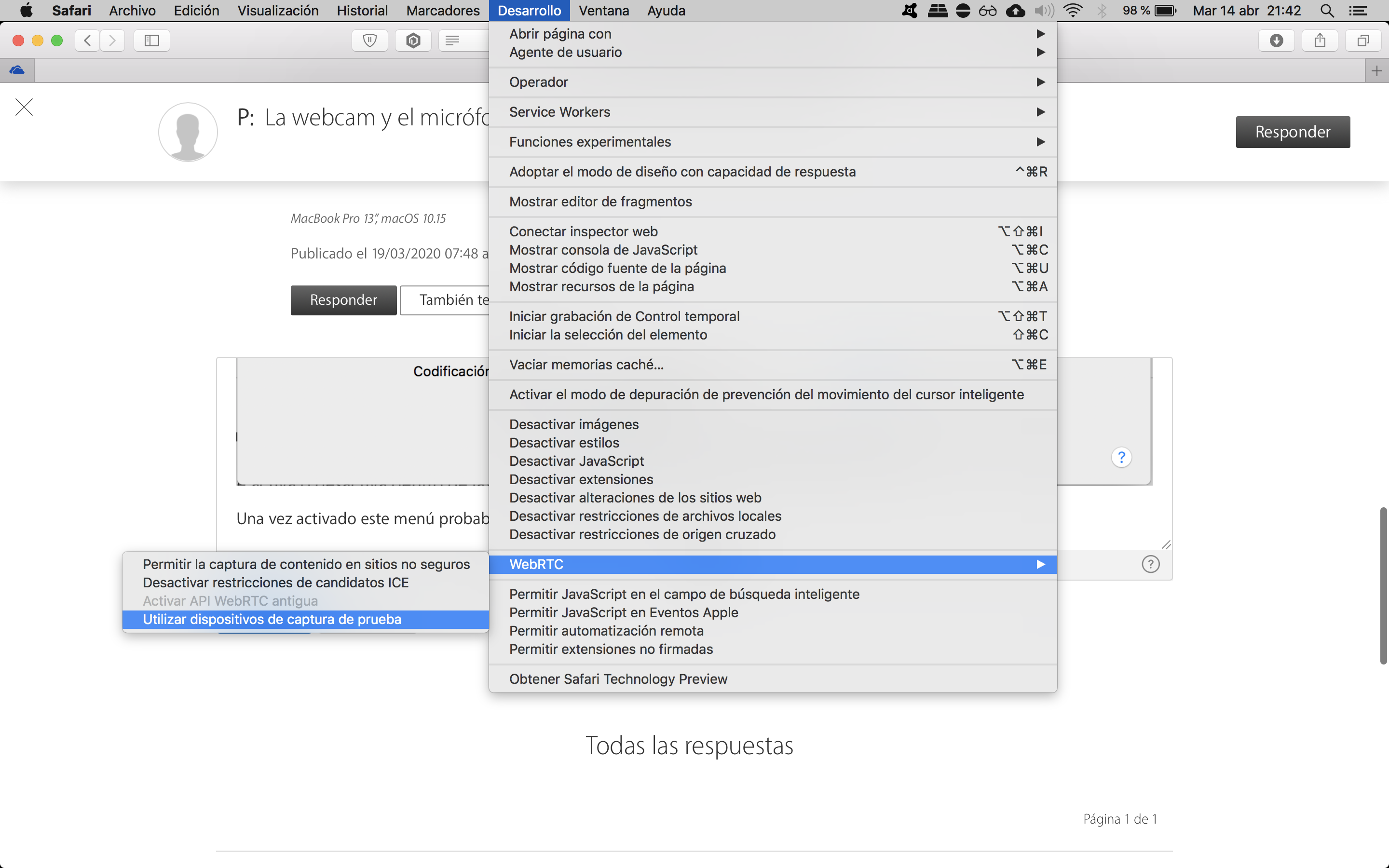
Task: Click the Share toolbar icon
Action: 1320,40
